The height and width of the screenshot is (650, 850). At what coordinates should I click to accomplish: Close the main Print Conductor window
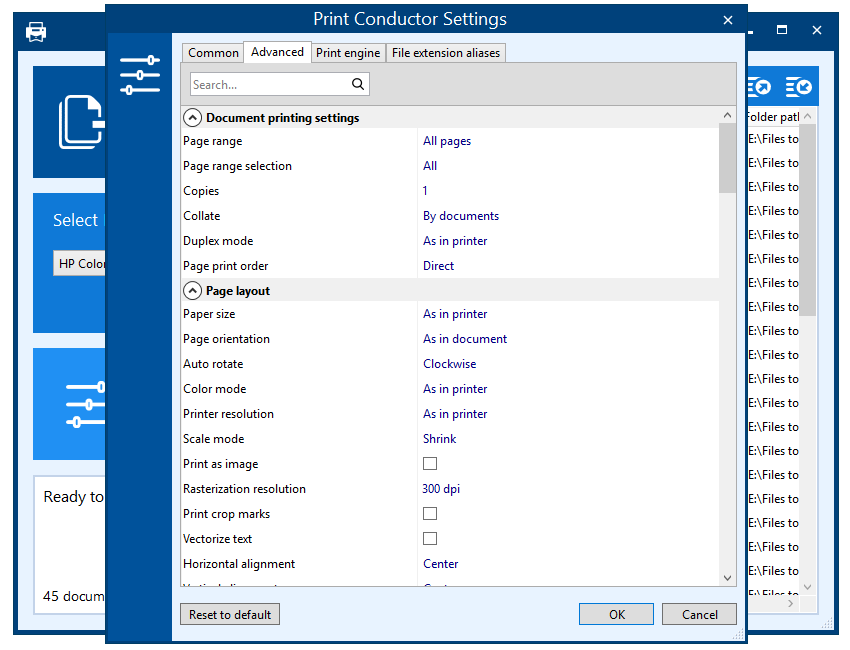[816, 30]
